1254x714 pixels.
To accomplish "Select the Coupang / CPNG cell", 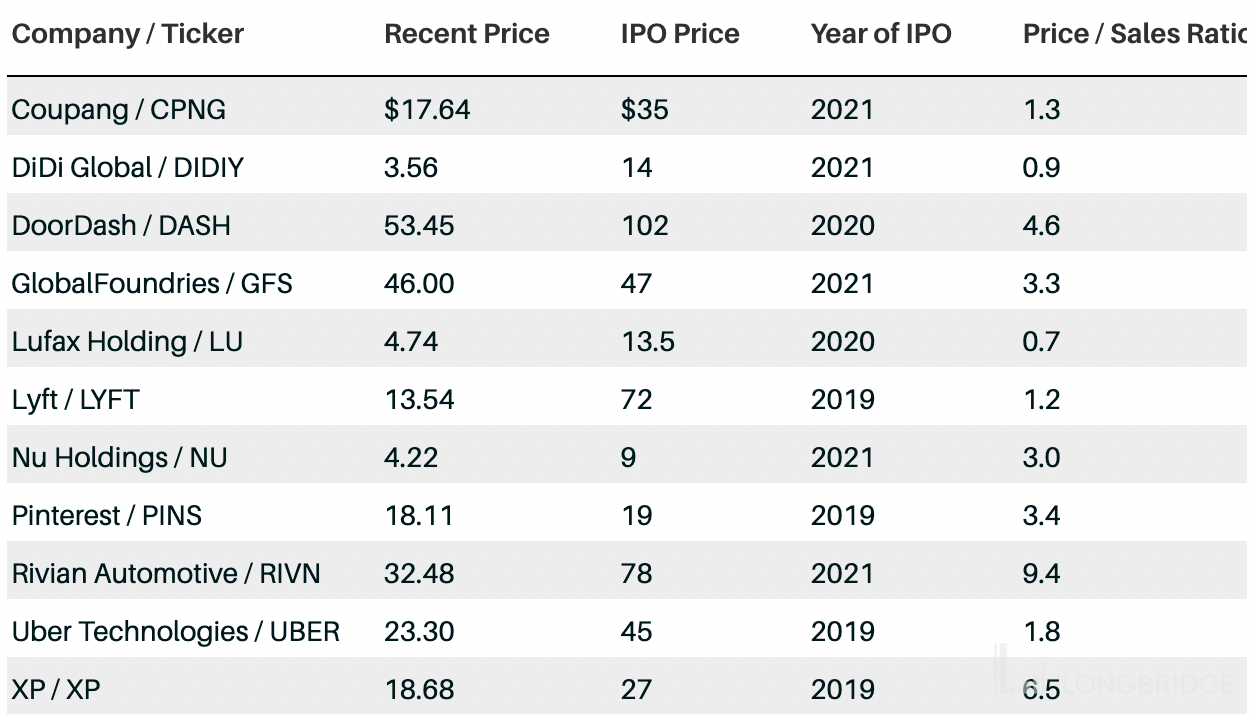I will [119, 109].
